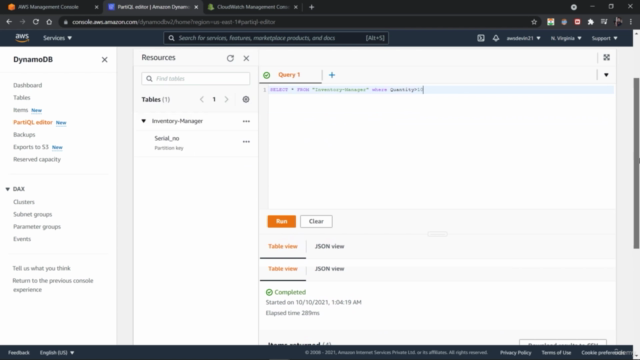640x360 pixels.
Task: Open Items in the DynamoDB sidebar
Action: [x=20, y=110]
